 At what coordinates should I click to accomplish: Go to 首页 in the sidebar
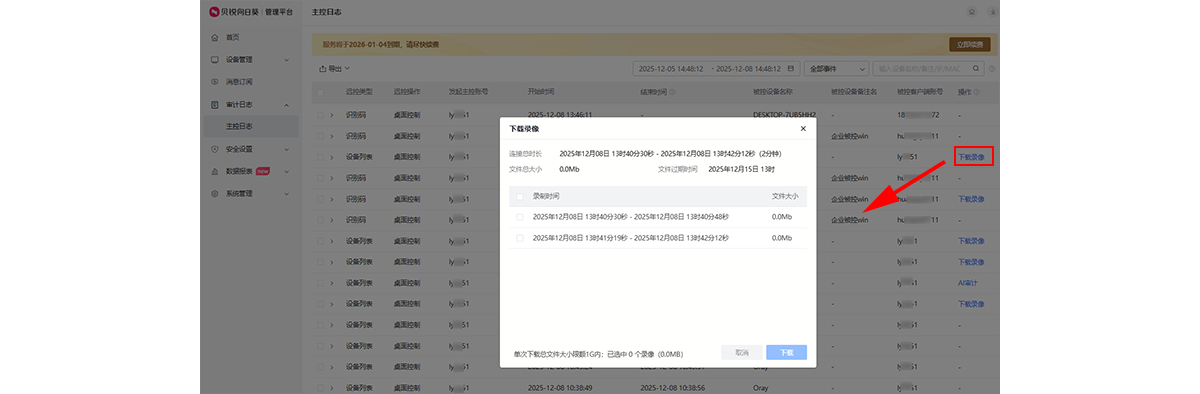[x=232, y=37]
